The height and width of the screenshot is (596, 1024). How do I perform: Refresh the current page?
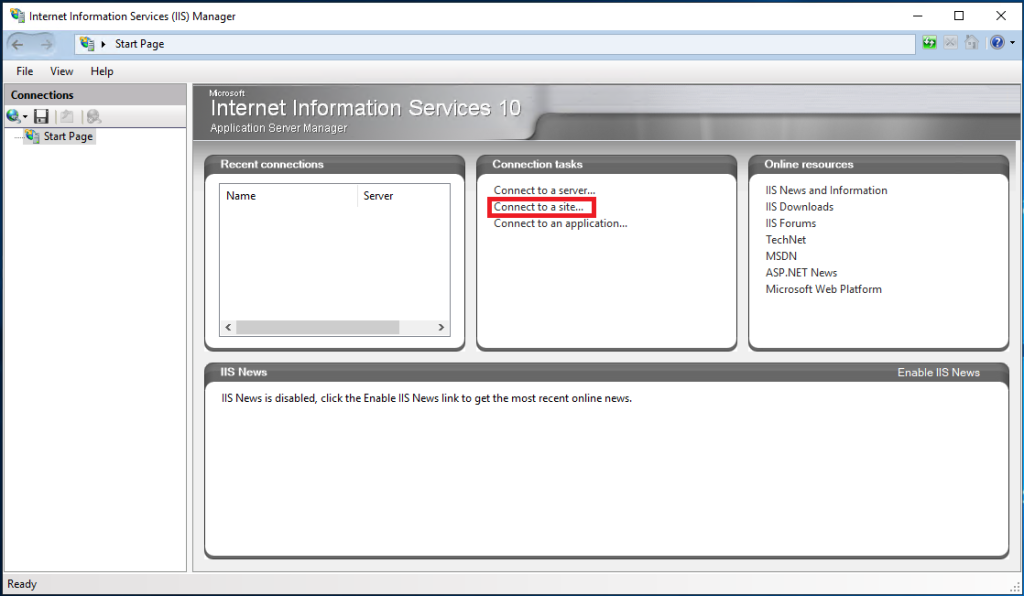929,43
